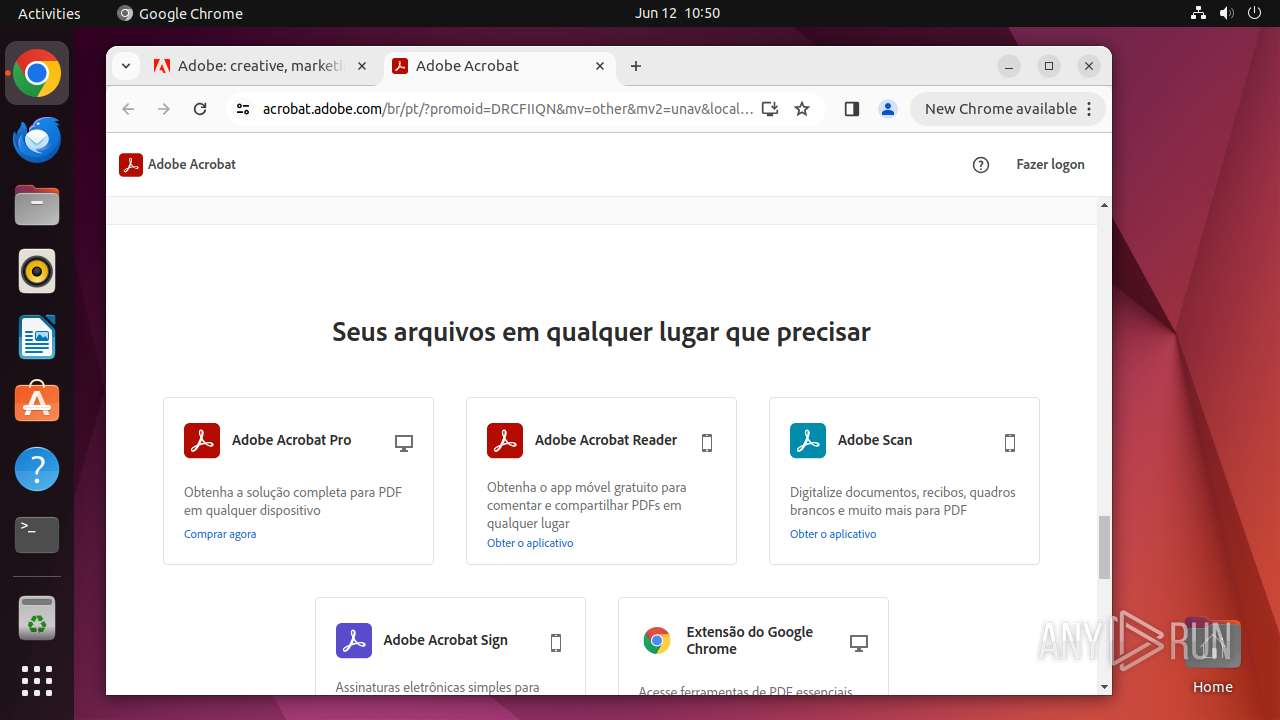This screenshot has height=720, width=1280.
Task: Click the Adobe Acrobat Sign card icon
Action: pos(354,640)
